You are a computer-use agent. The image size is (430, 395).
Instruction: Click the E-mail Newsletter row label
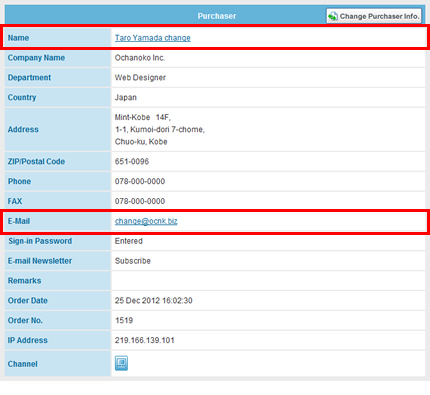[x=40, y=261]
